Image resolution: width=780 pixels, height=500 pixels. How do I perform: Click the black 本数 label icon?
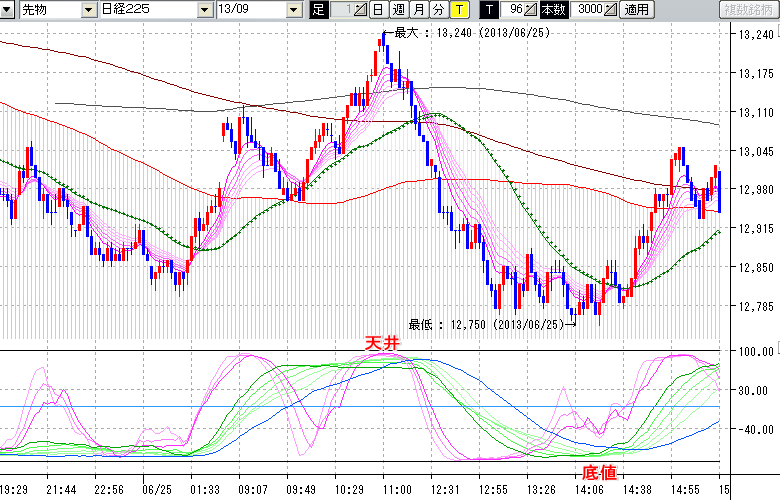pos(552,10)
